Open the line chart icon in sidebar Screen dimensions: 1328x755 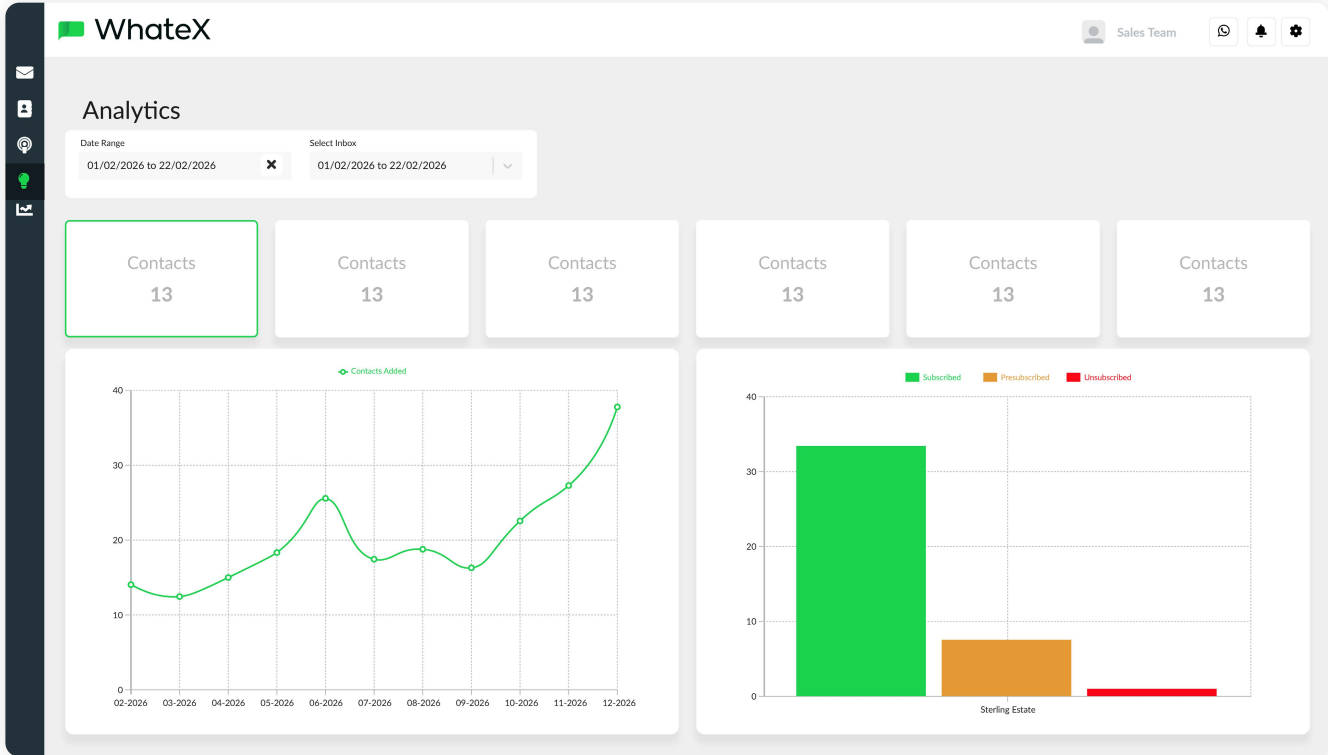click(x=24, y=209)
